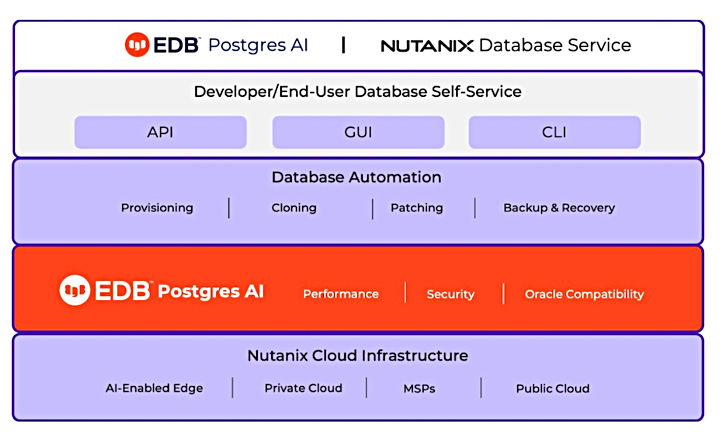Select the GUI box
Image resolution: width=721 pixels, height=442 pixels.
[x=358, y=132]
